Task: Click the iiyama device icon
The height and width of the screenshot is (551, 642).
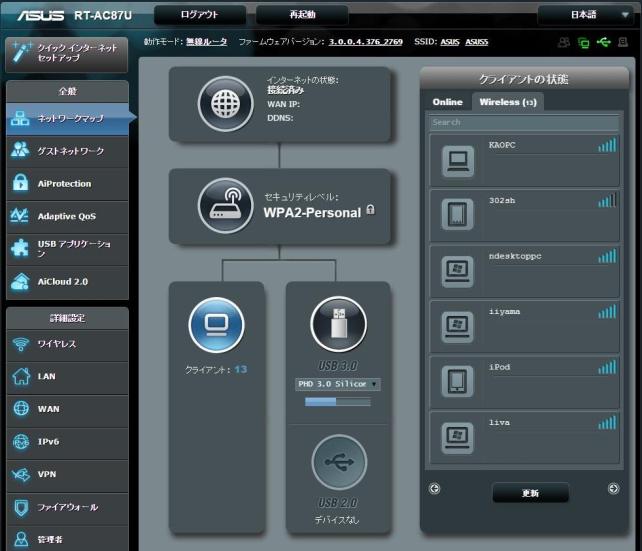Action: [x=457, y=327]
